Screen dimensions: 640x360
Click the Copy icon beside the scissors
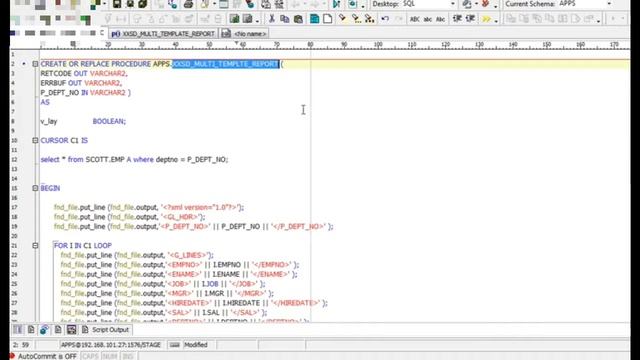(284, 19)
